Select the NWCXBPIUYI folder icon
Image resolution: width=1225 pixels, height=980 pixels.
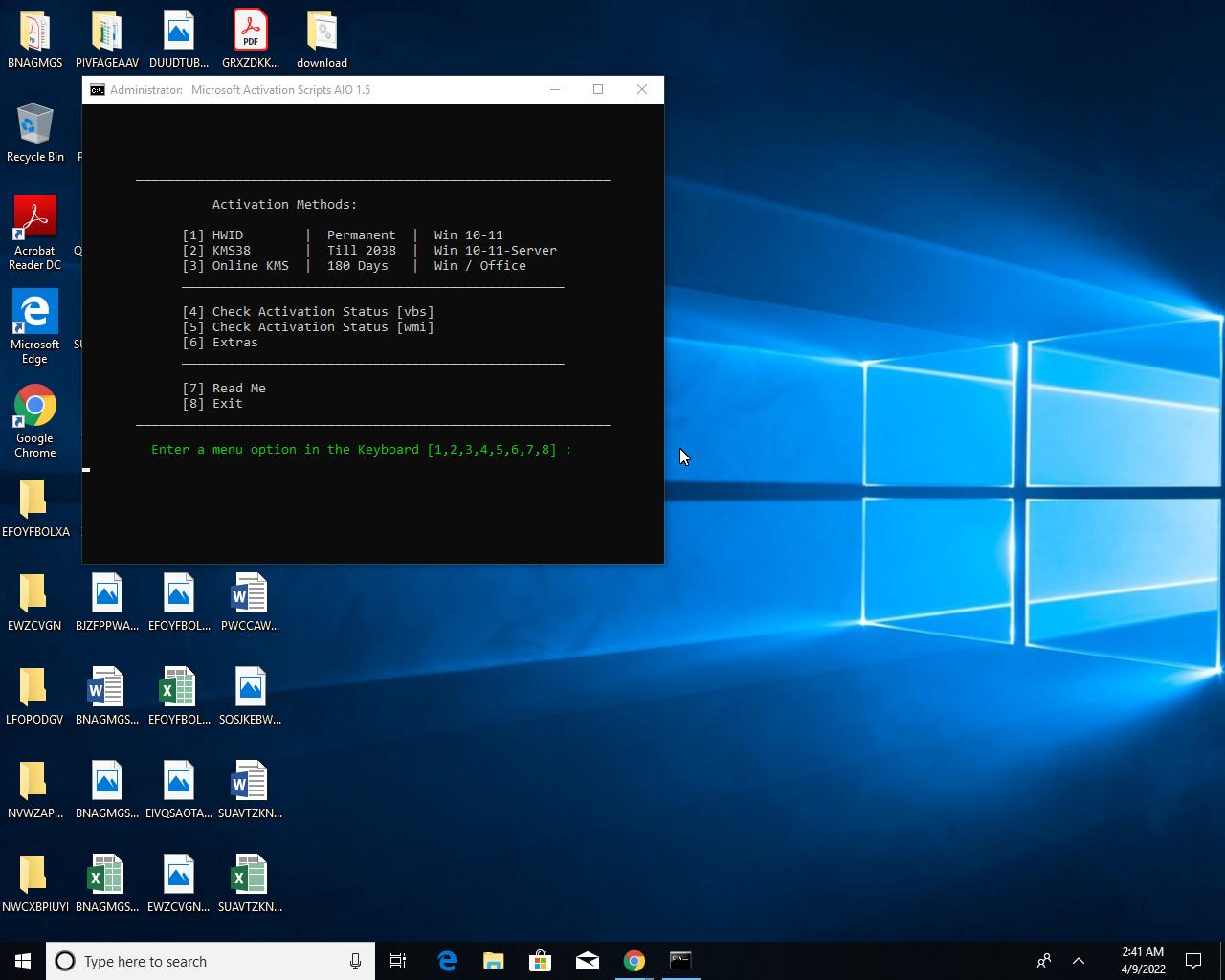(x=35, y=883)
